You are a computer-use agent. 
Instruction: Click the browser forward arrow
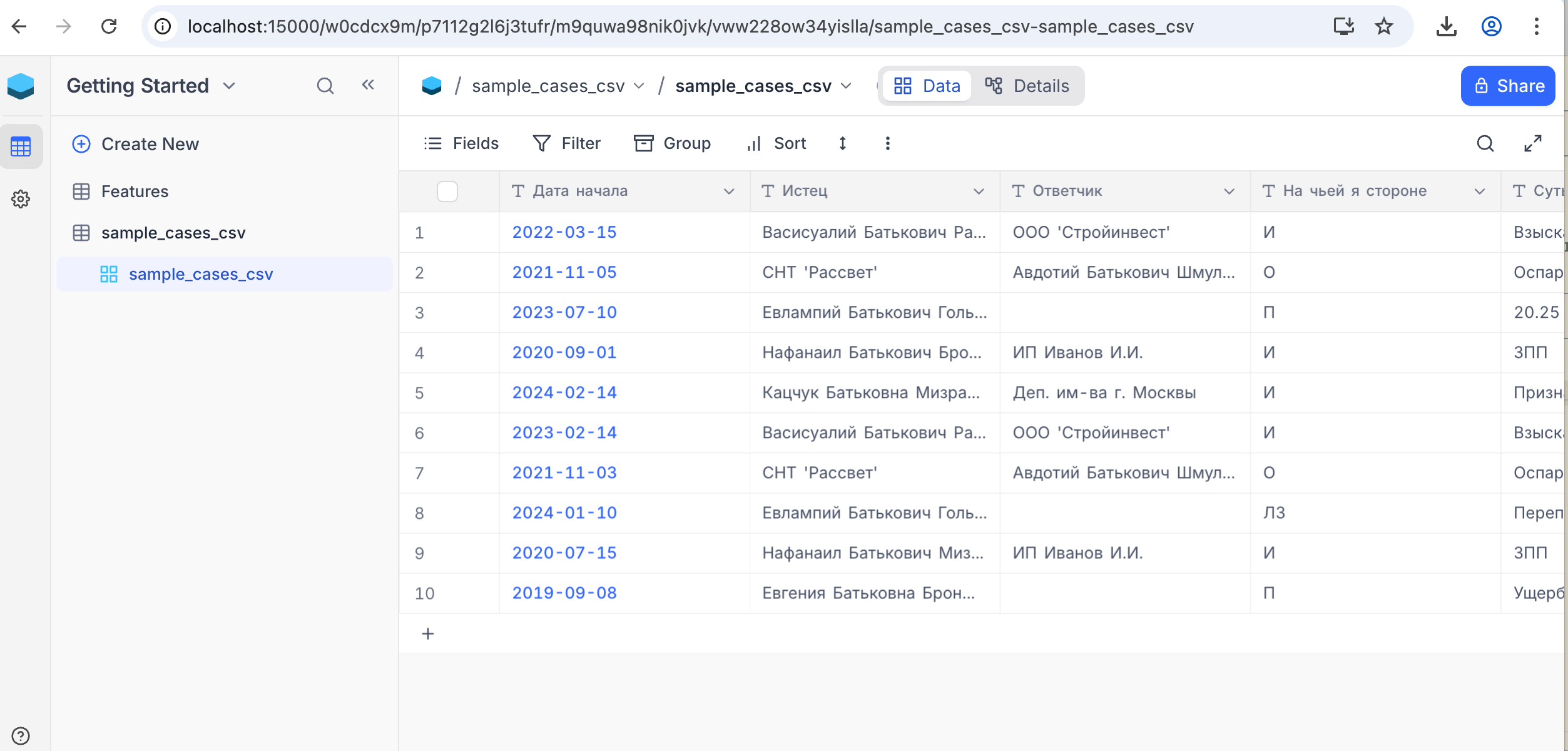coord(63,26)
